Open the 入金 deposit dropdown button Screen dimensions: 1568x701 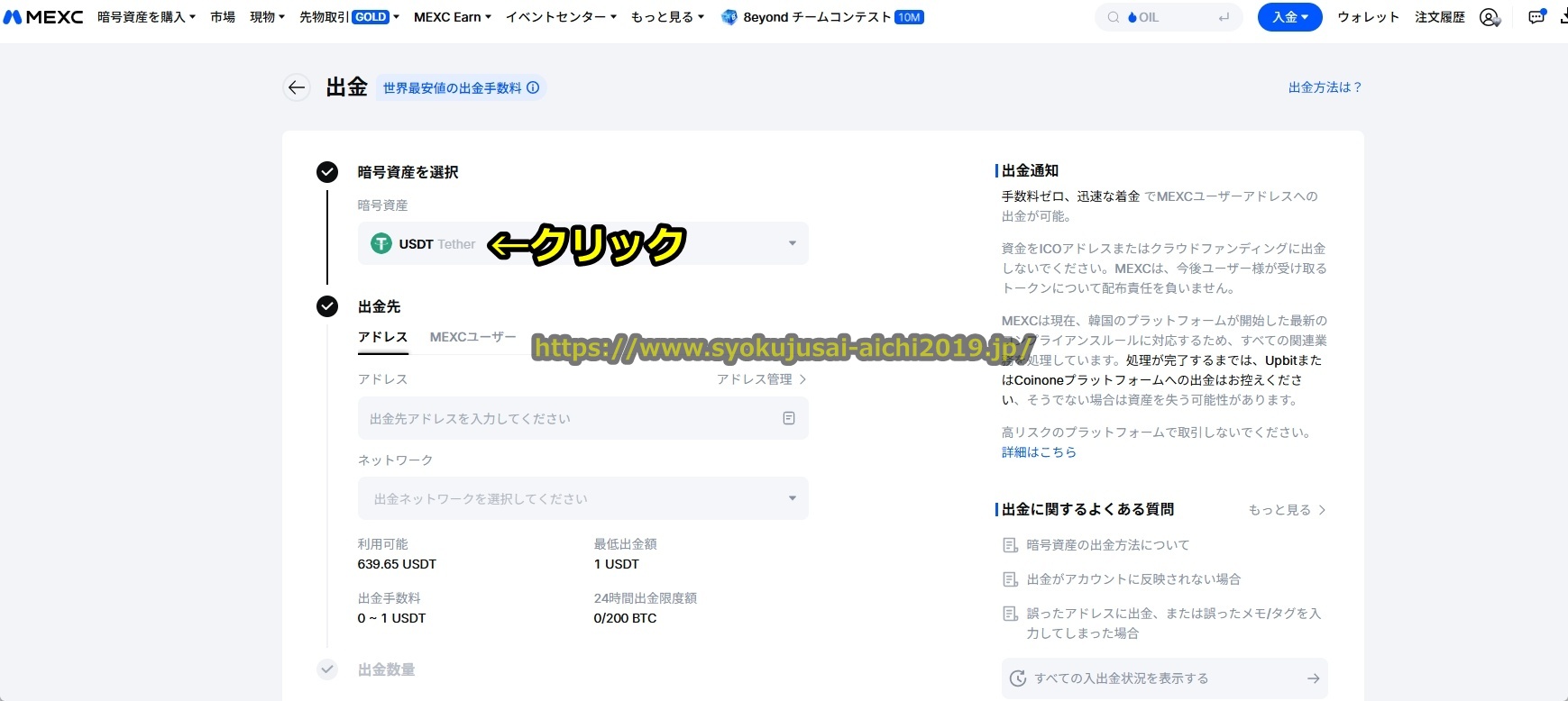point(1289,17)
